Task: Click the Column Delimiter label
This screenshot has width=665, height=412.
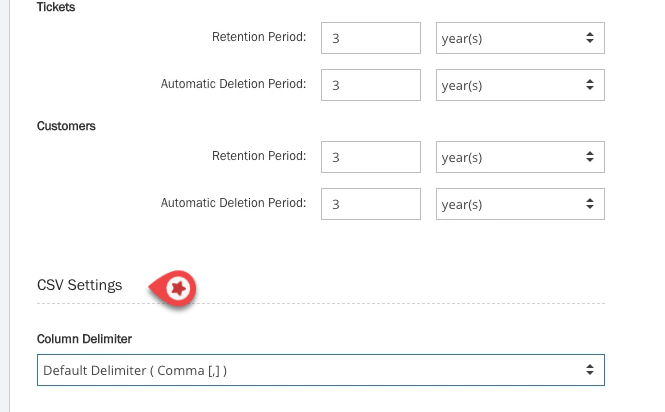Action: pyautogui.click(x=84, y=338)
